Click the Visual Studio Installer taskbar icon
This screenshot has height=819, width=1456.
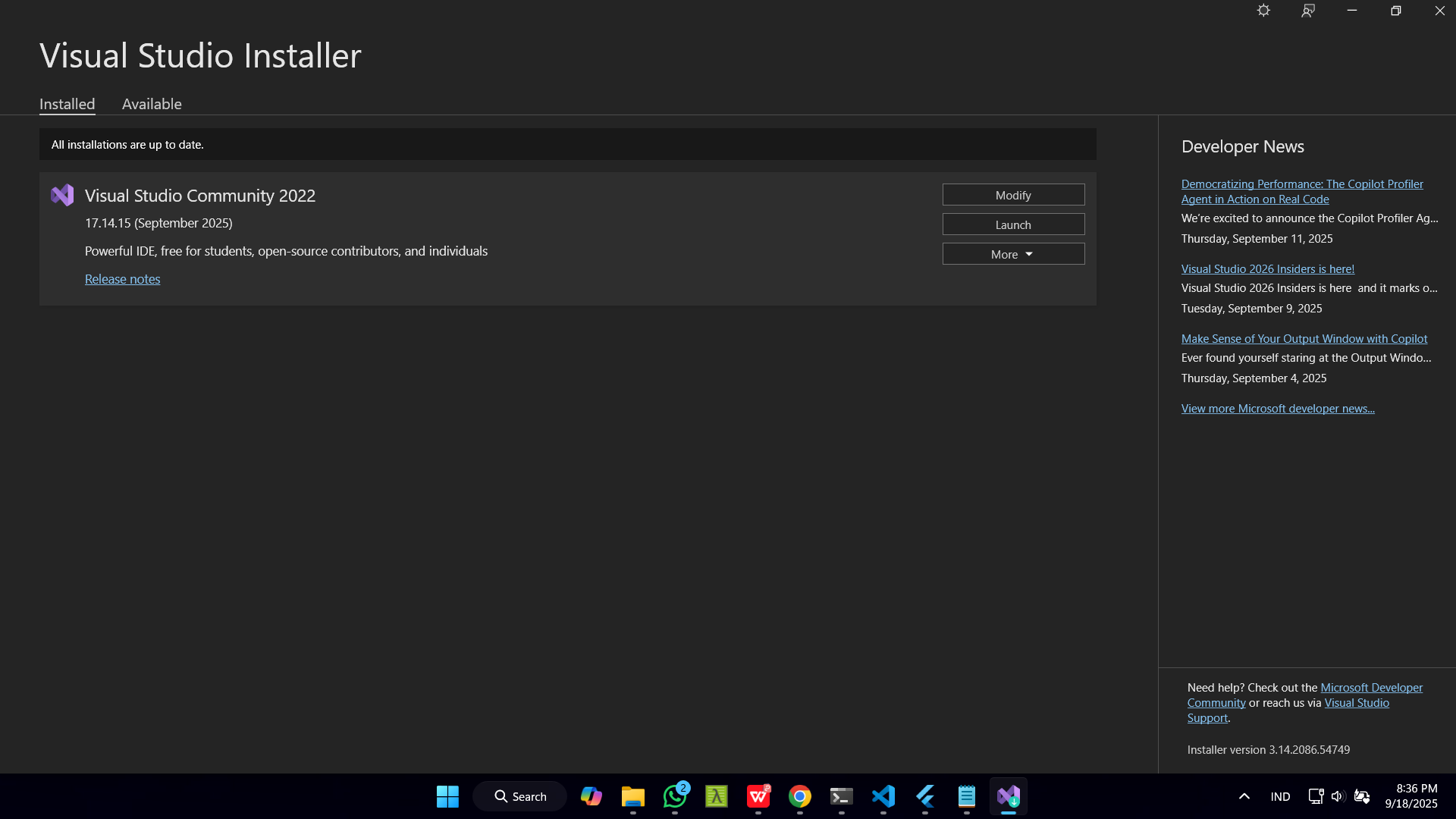(x=1009, y=796)
